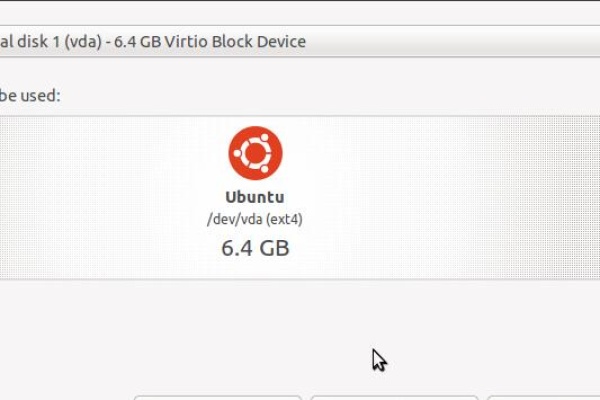
Task: Click the "be used:" label text
Action: (30, 96)
